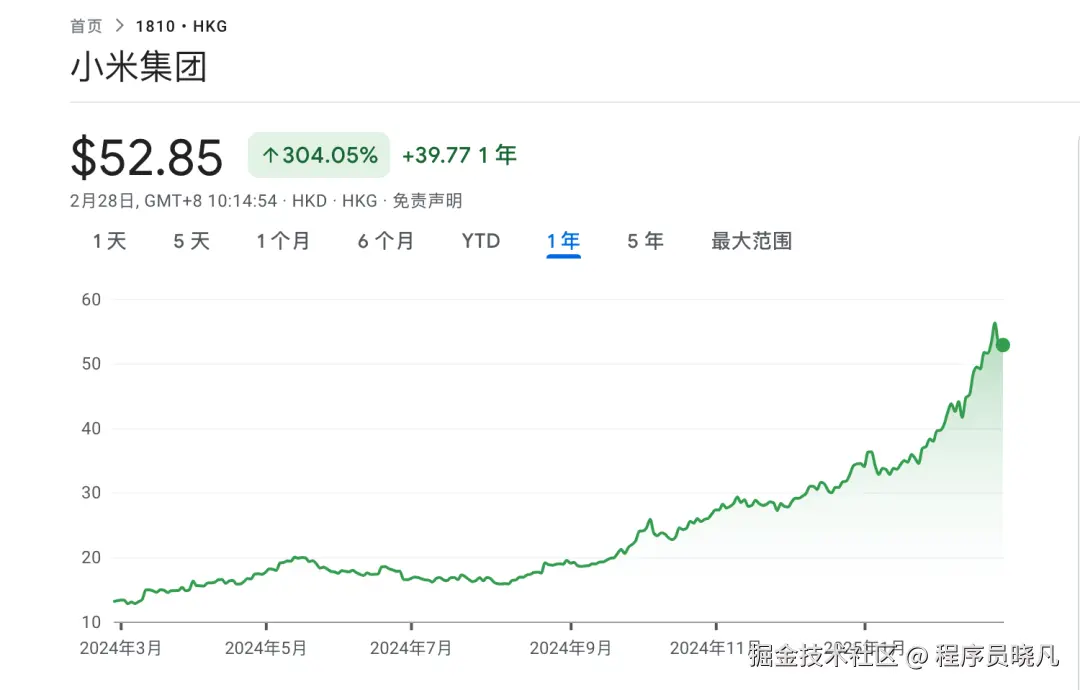This screenshot has width=1080, height=690.
Task: Open the 首页 breadcrumb link
Action: (86, 26)
